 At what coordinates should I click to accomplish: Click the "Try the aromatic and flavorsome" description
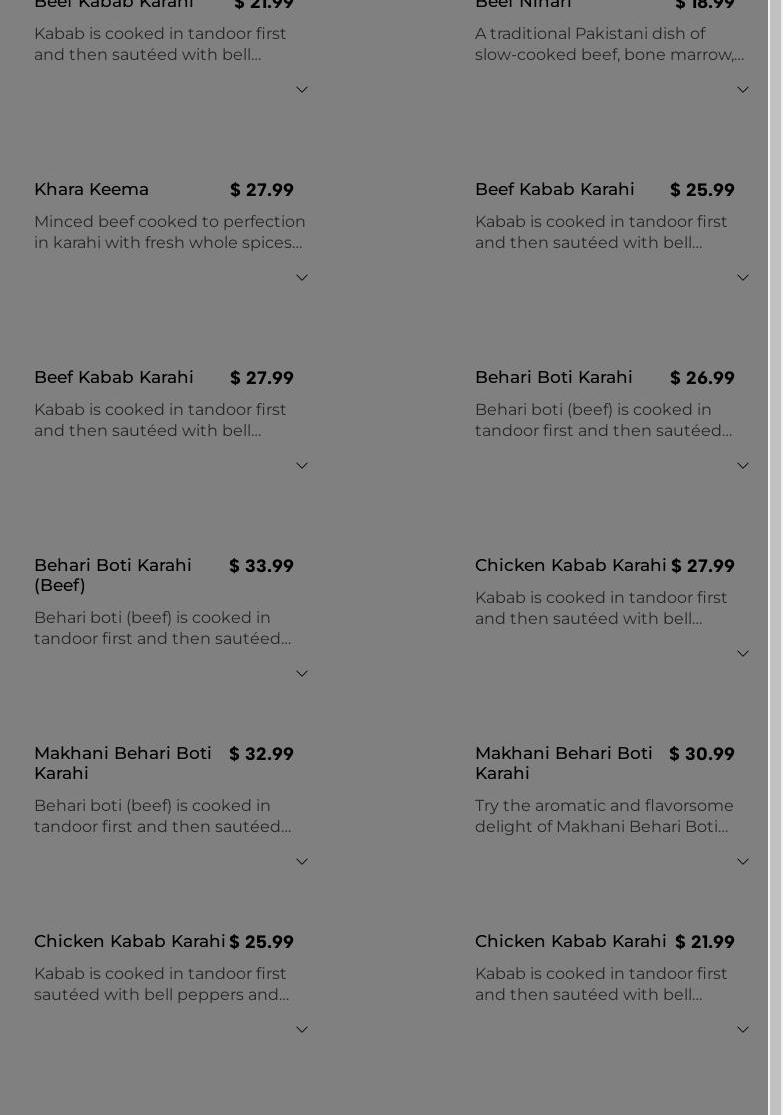coord(604,816)
